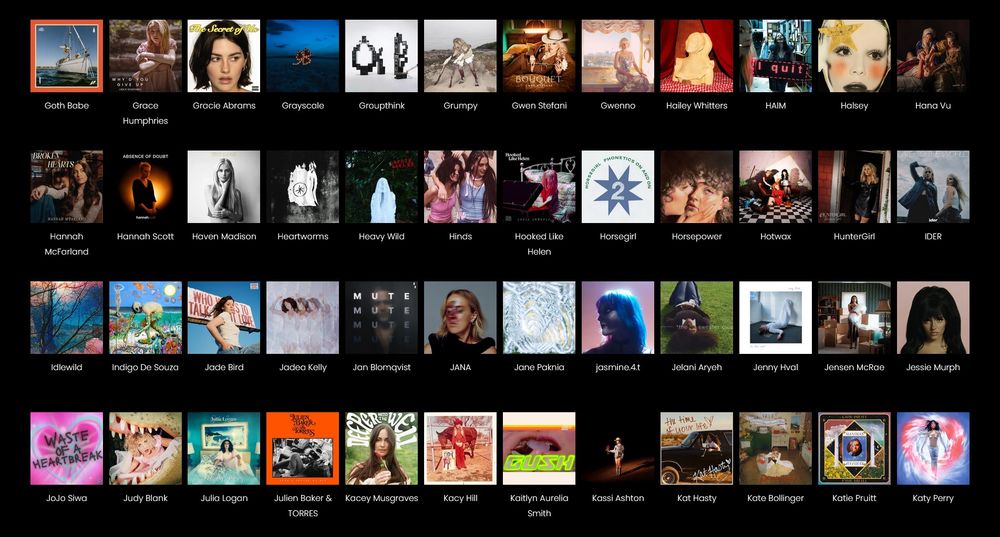This screenshot has height=537, width=1000.
Task: Click the HAIM artist label
Action: [x=776, y=105]
